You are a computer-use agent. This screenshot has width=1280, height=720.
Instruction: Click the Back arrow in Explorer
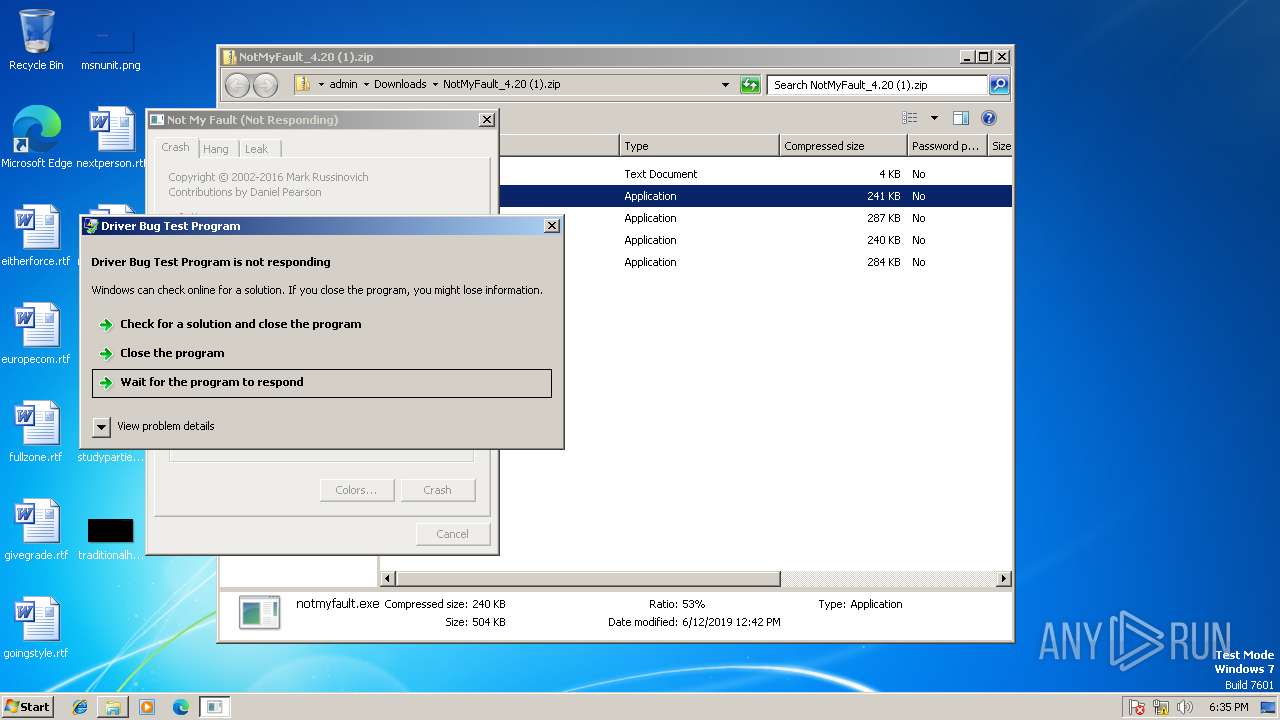coord(238,85)
